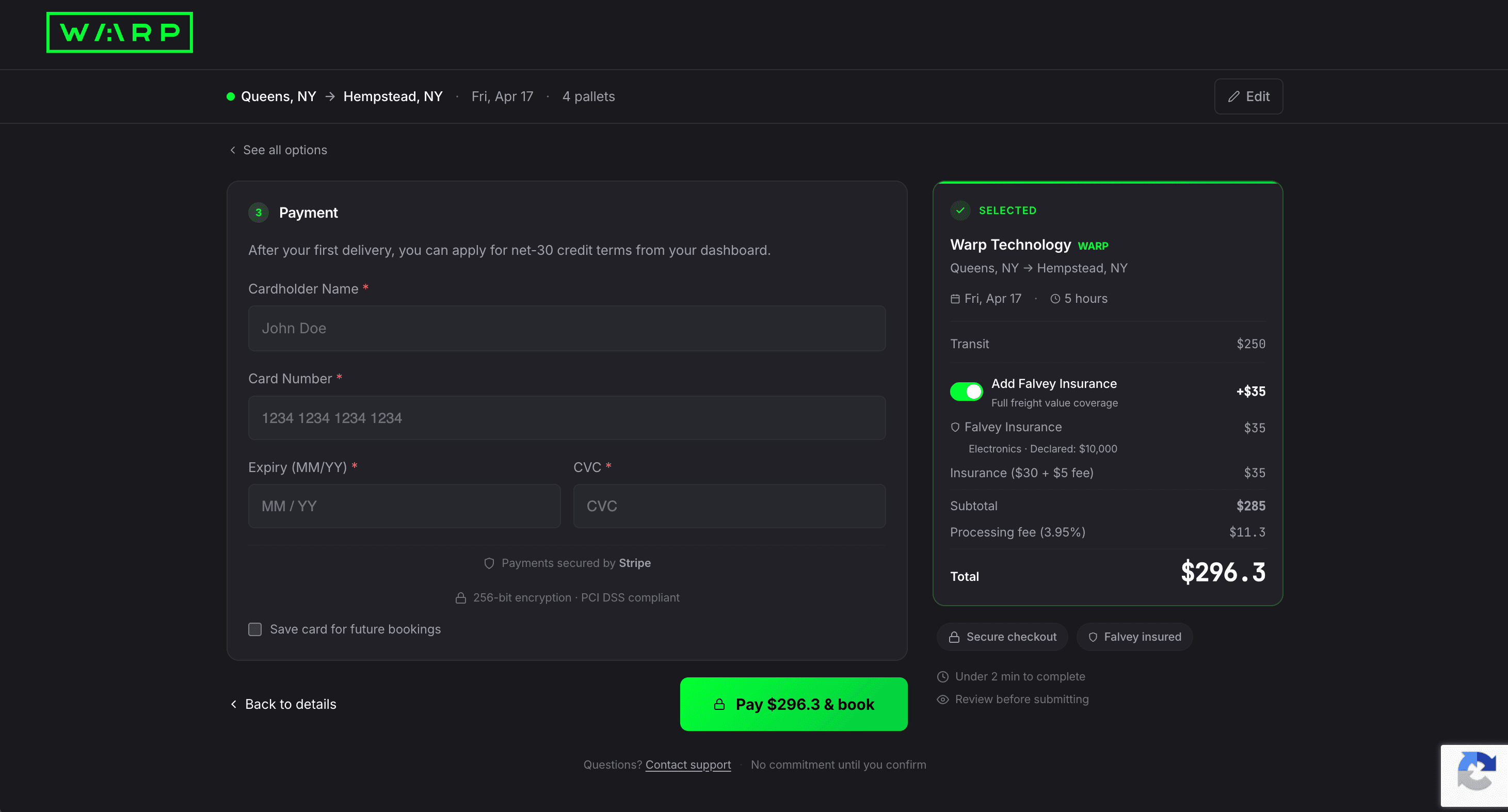This screenshot has width=1508, height=812.
Task: Click the Processing fee $11.3 value
Action: (x=1247, y=532)
